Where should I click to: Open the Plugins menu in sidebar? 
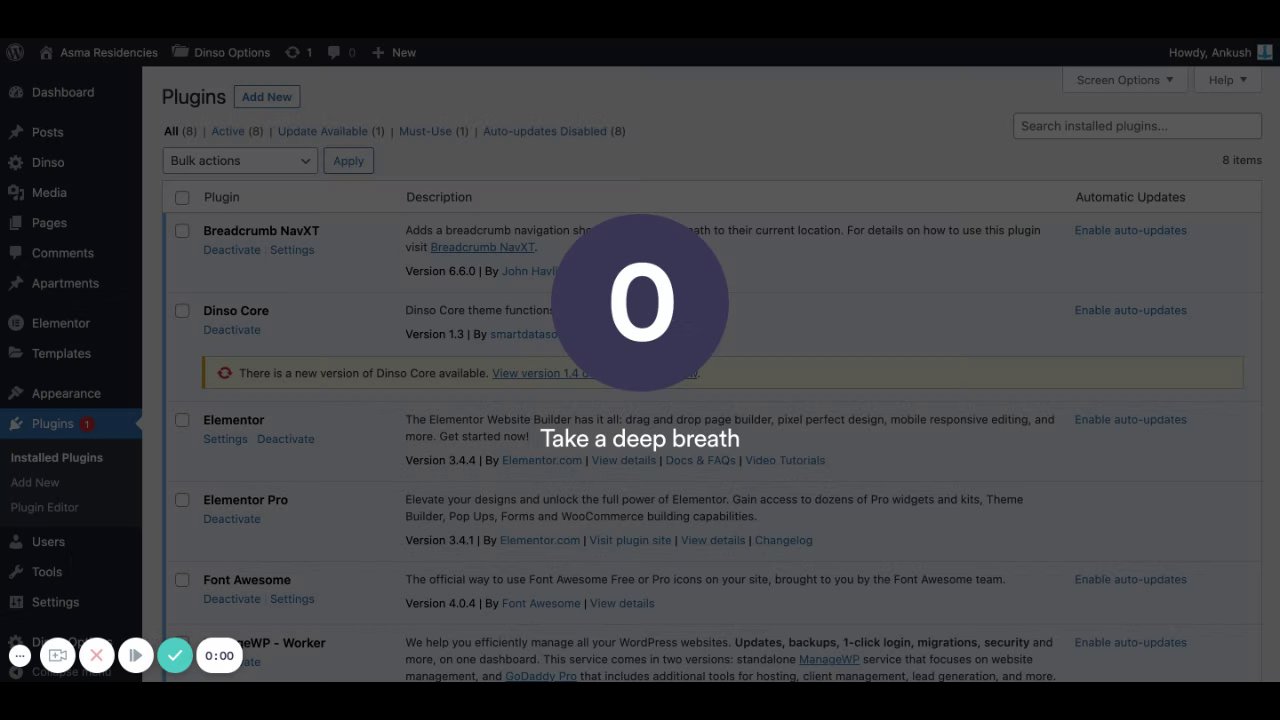pyautogui.click(x=71, y=424)
